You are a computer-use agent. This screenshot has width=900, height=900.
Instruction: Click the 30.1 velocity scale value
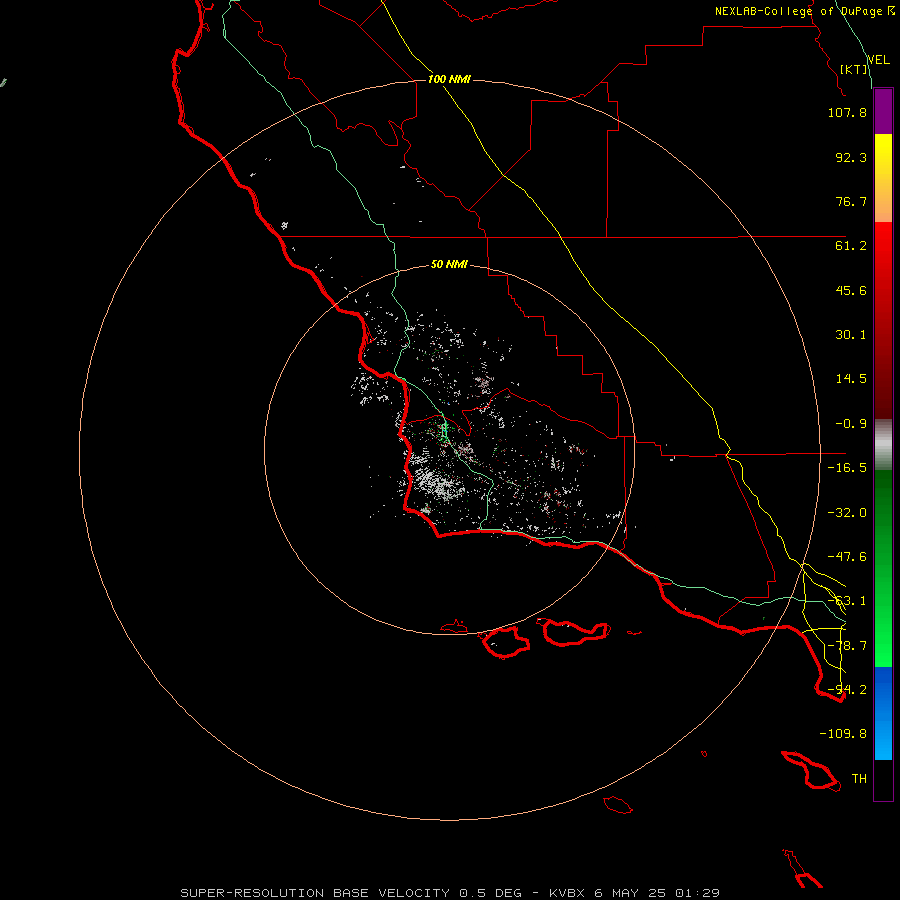[x=851, y=335]
